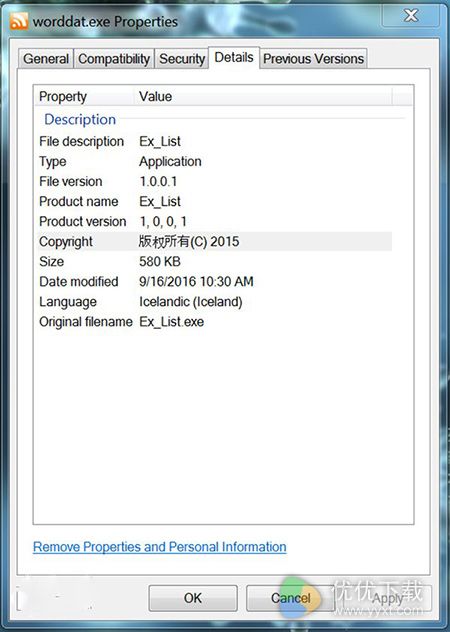Open Remove Properties and Personal Information link
Viewport: 450px width, 632px height.
pos(160,547)
